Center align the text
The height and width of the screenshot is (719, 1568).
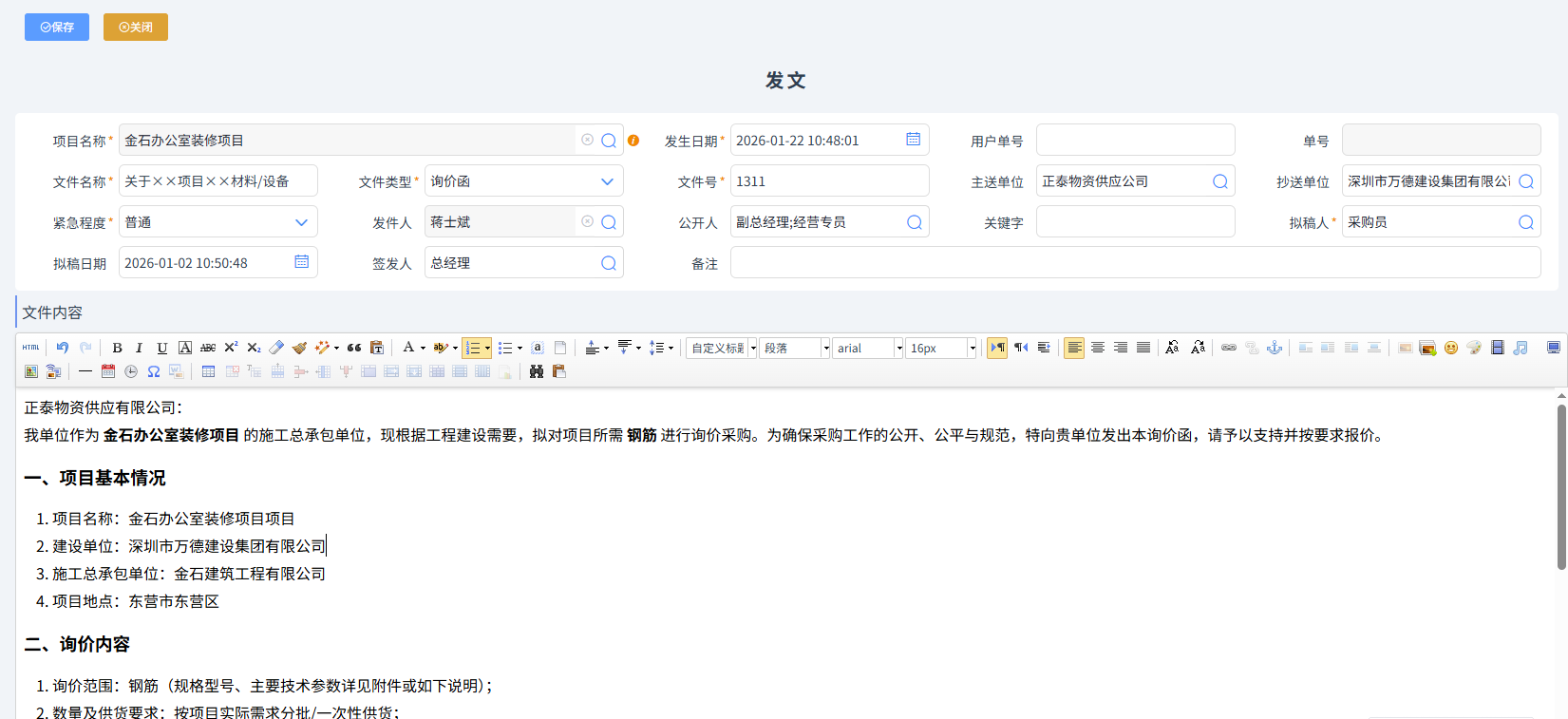click(1097, 348)
